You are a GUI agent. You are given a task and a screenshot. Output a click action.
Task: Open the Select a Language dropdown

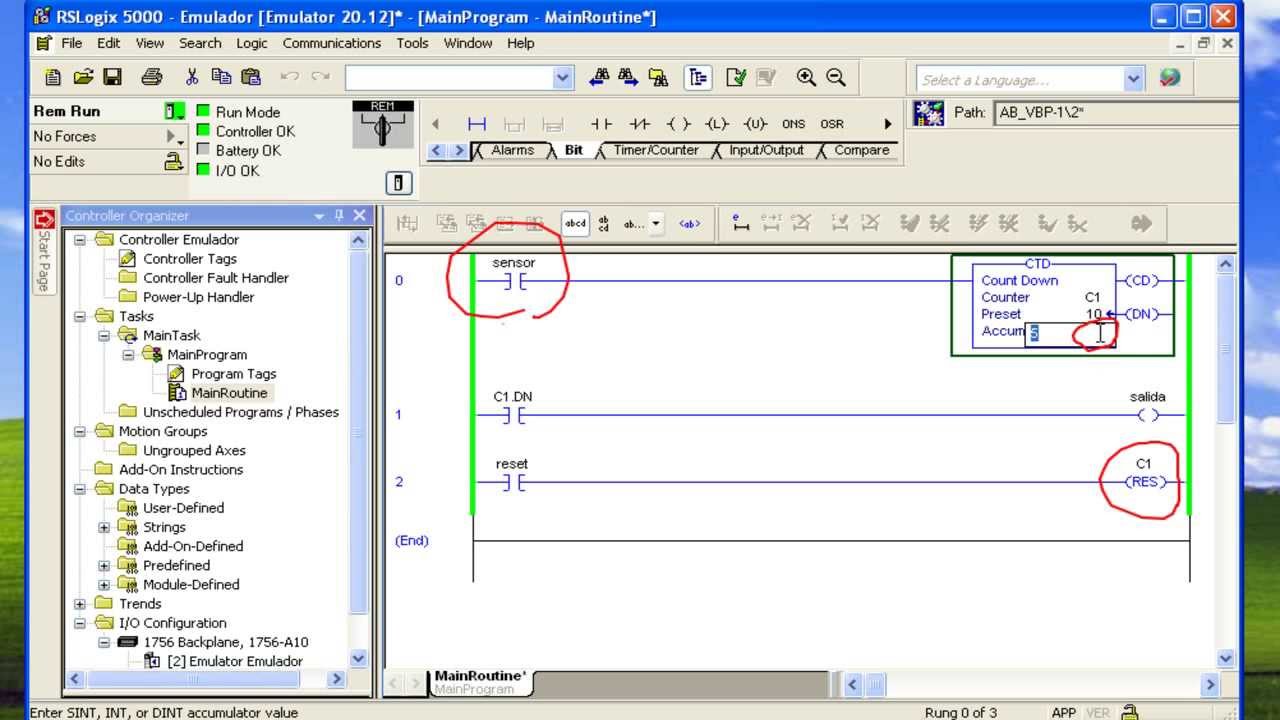click(1133, 79)
